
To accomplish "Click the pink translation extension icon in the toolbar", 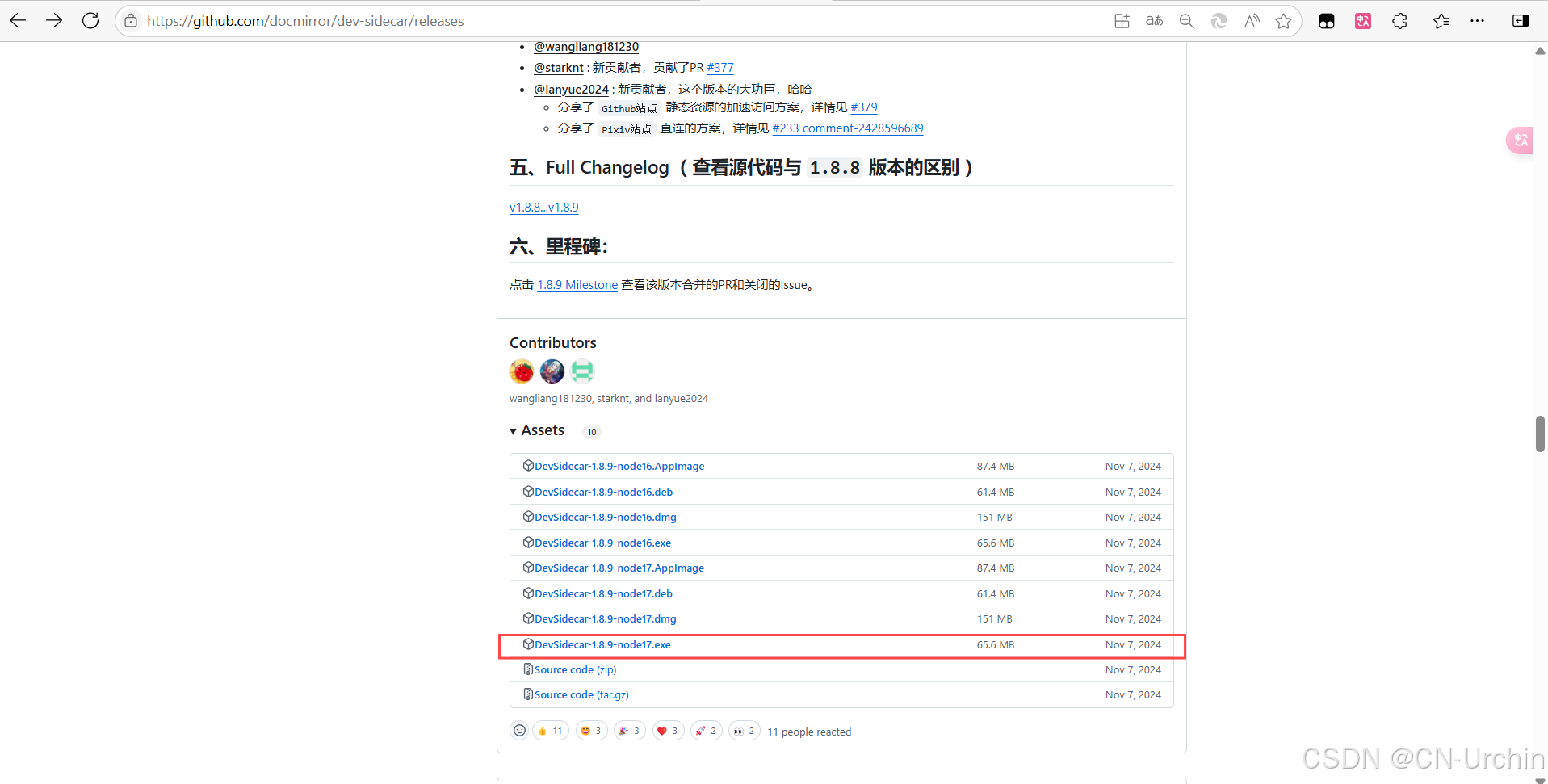I will [x=1363, y=21].
